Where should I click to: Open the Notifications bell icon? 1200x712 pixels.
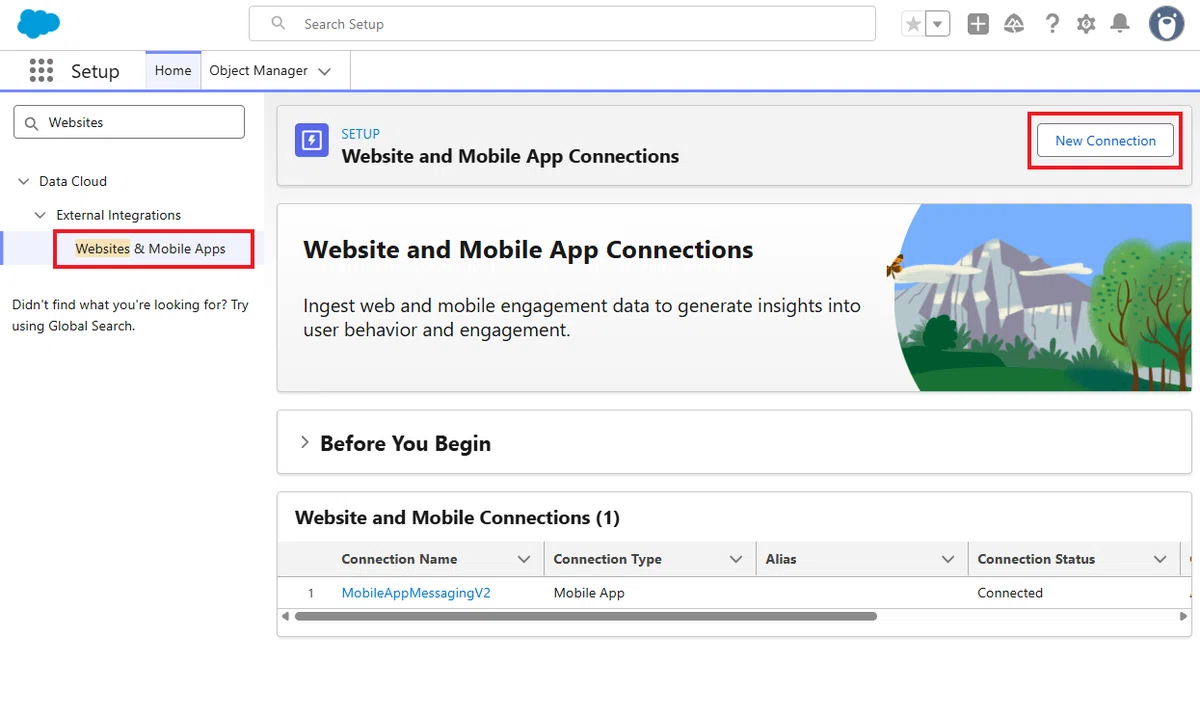tap(1121, 24)
